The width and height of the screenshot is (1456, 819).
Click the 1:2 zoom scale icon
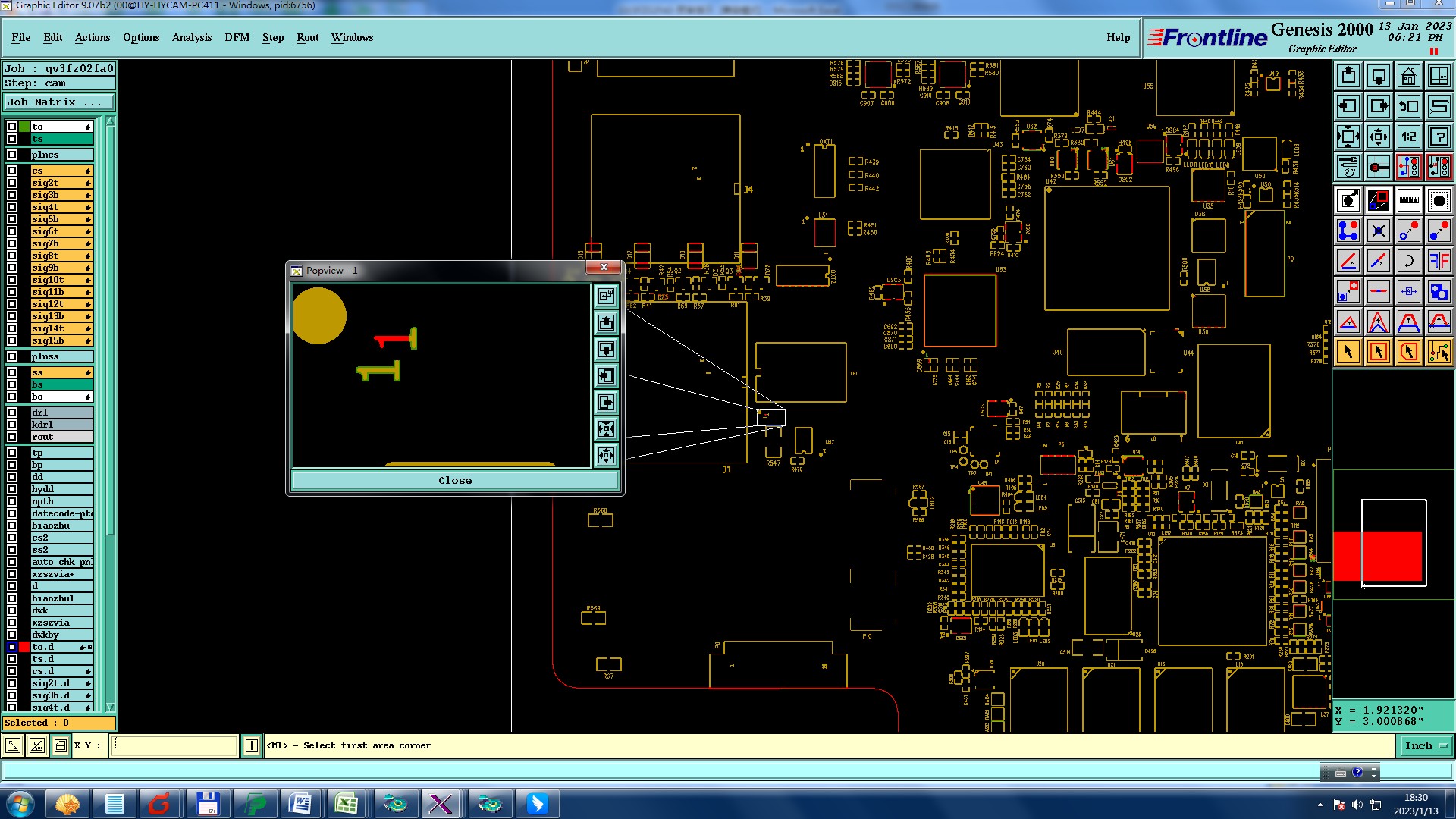1408,136
